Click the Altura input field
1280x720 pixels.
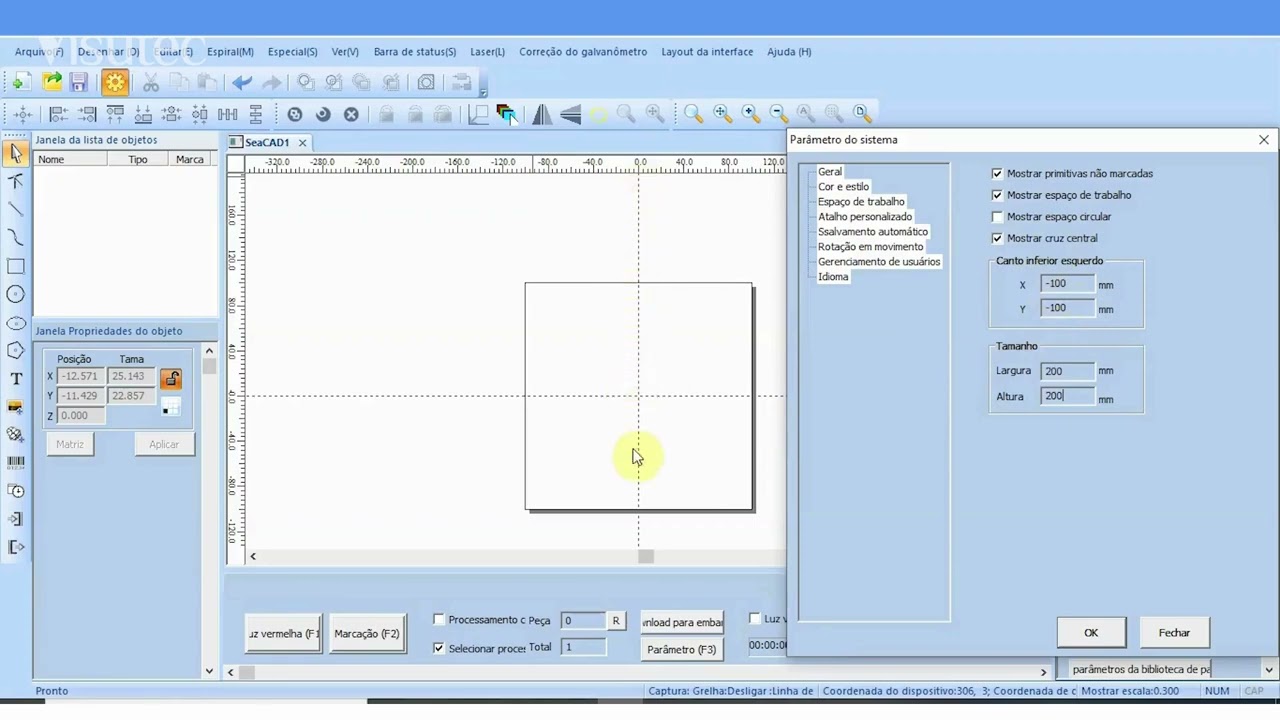(1067, 396)
